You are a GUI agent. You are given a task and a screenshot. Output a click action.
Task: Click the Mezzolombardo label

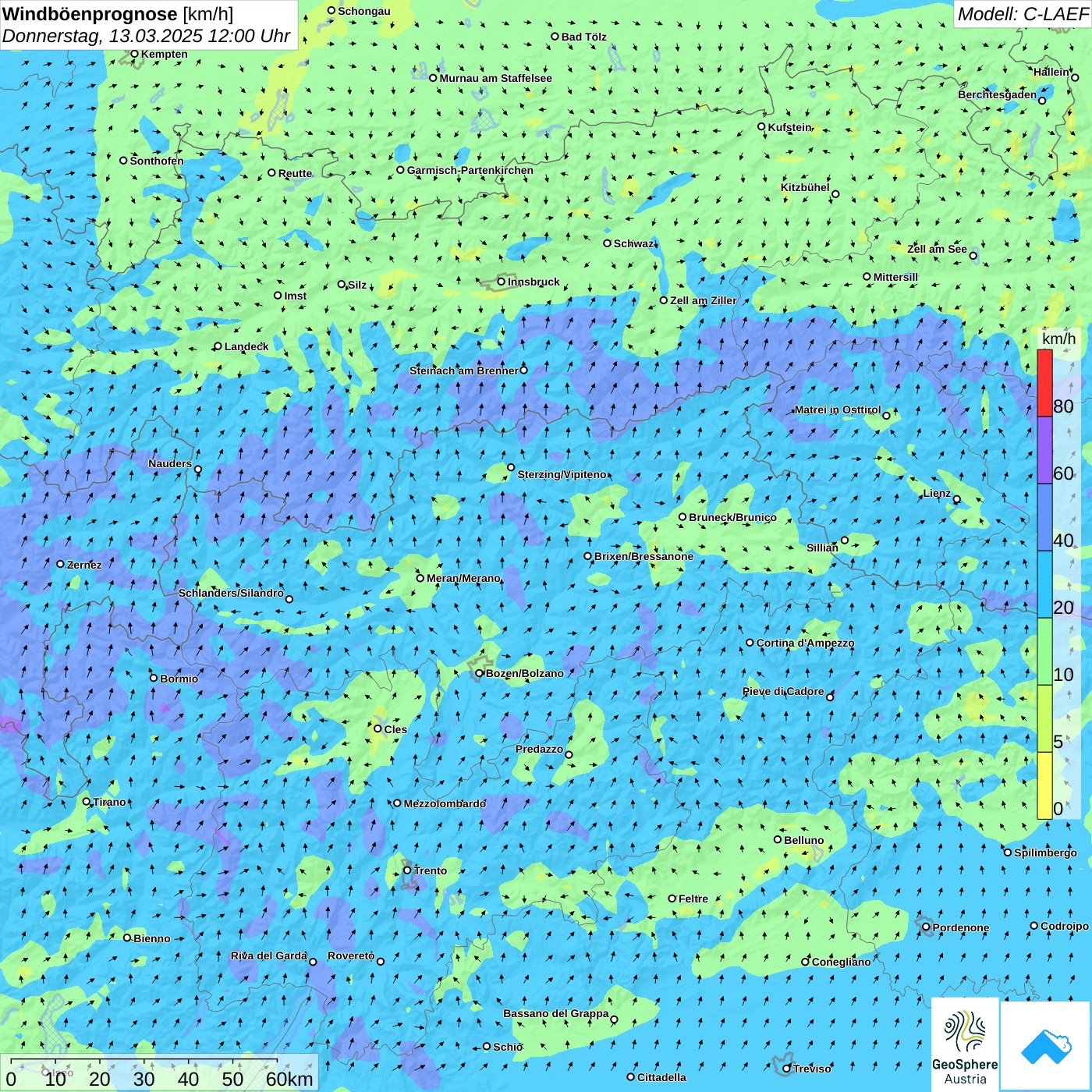point(445,803)
